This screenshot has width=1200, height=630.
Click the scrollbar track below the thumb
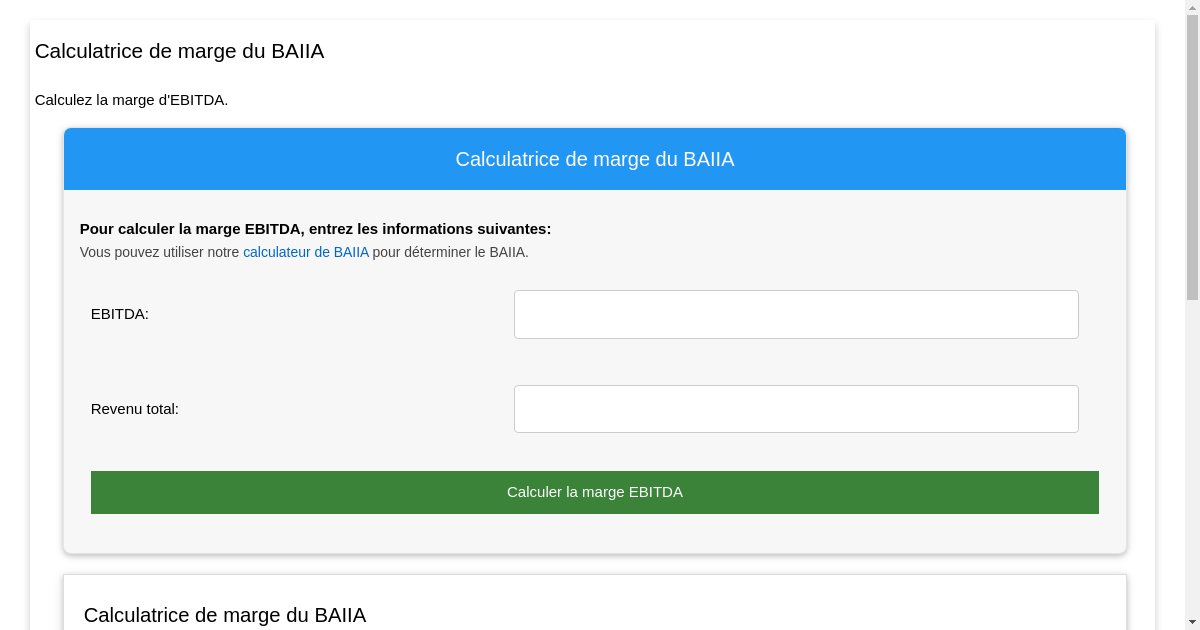1192,450
